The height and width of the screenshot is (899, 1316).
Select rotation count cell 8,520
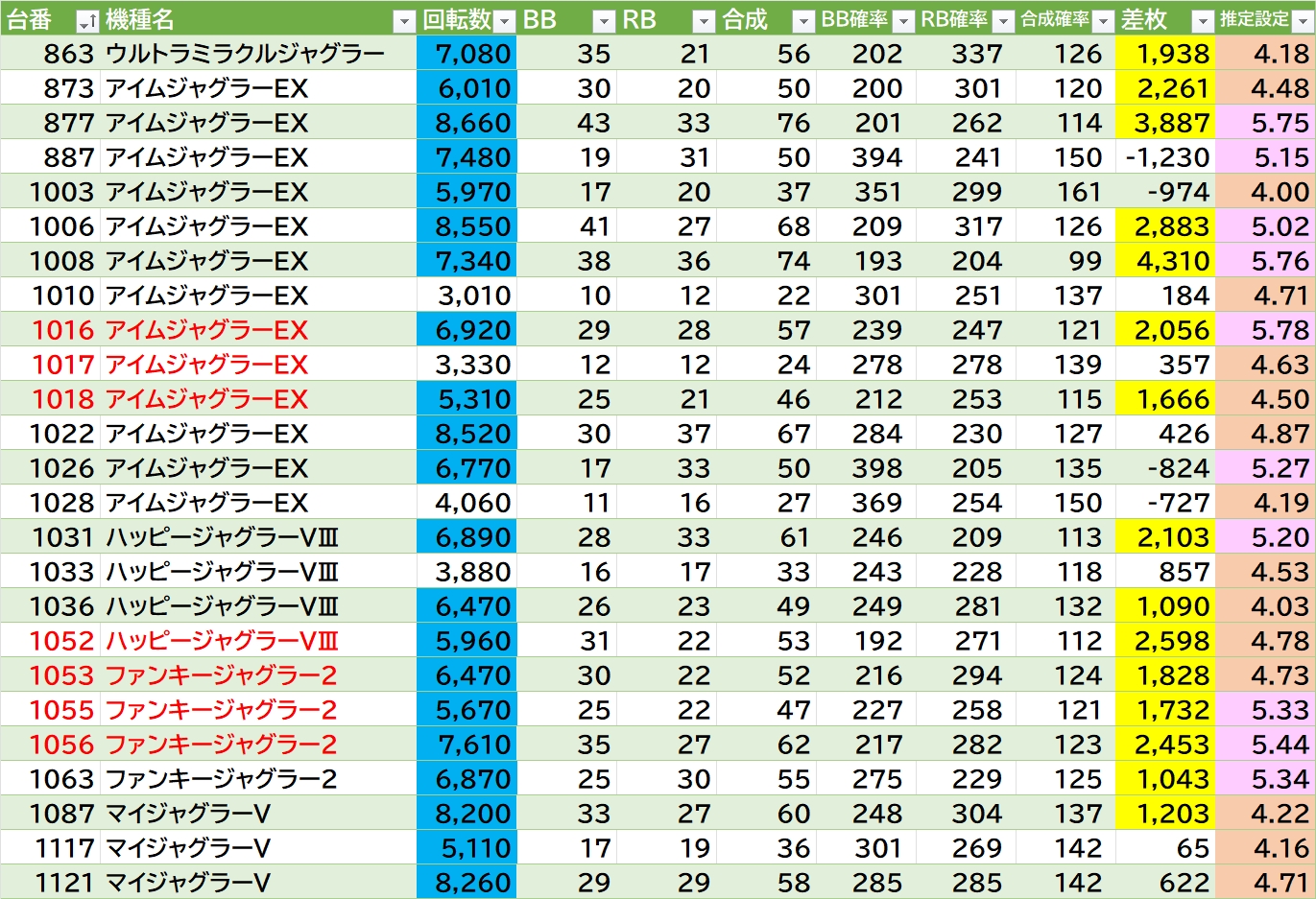[x=467, y=434]
